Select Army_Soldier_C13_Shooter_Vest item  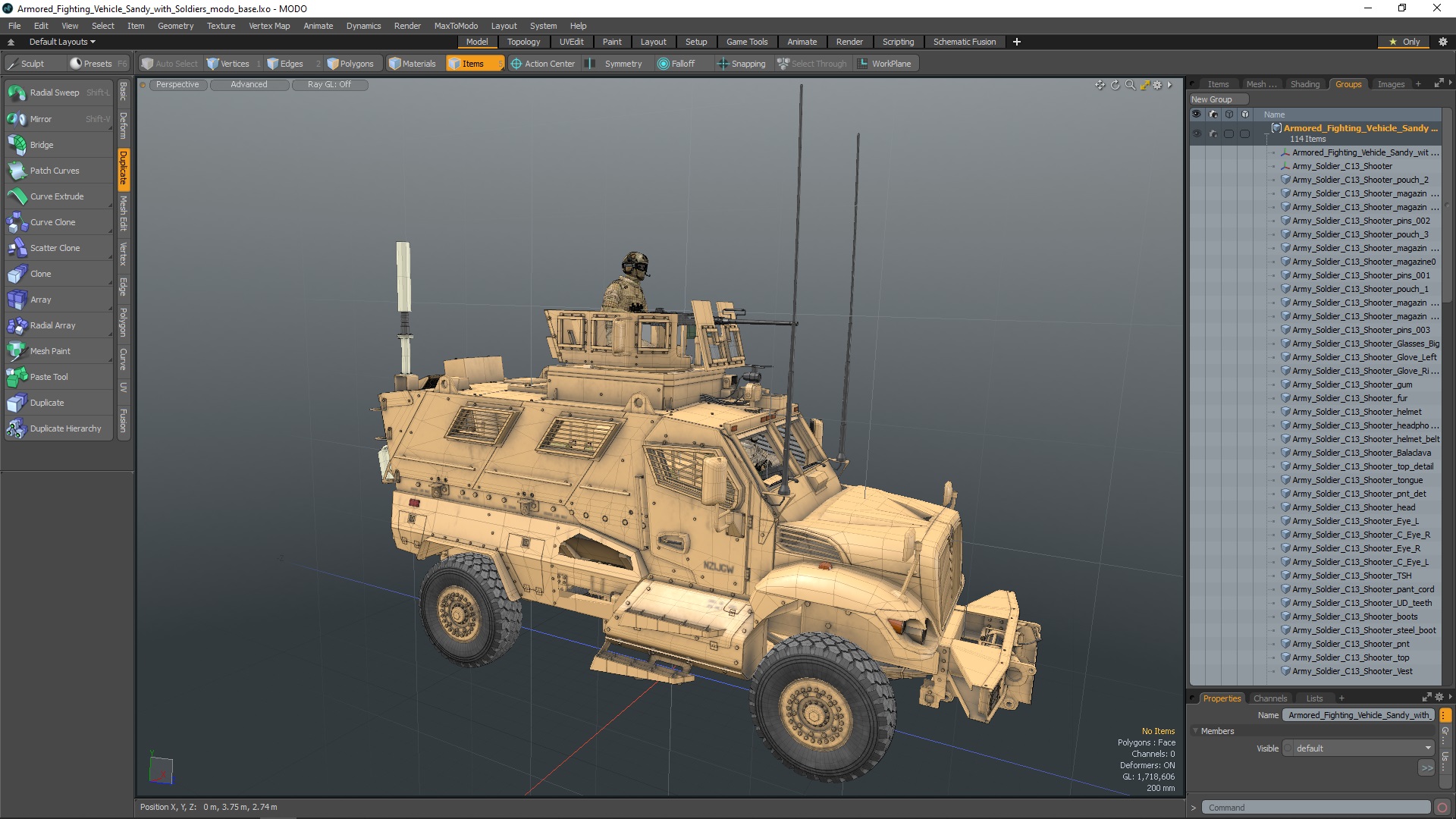tap(1352, 671)
